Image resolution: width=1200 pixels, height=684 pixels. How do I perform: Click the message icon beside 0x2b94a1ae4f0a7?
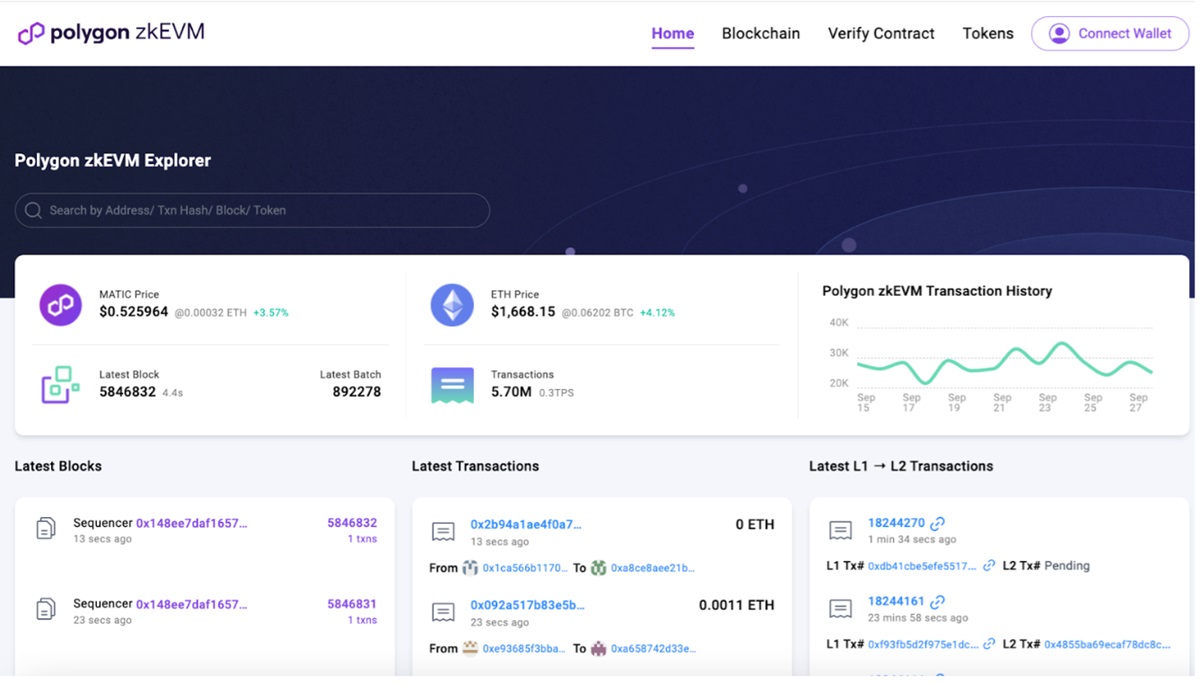click(x=443, y=531)
